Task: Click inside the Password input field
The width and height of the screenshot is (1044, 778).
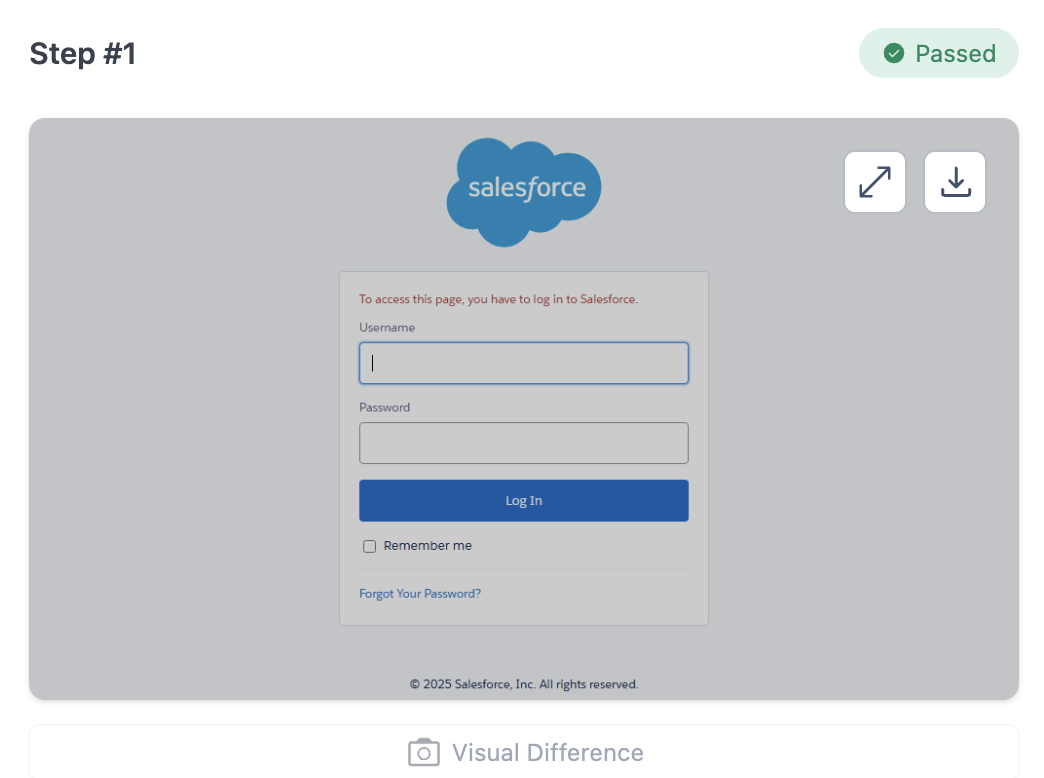Action: click(x=523, y=443)
